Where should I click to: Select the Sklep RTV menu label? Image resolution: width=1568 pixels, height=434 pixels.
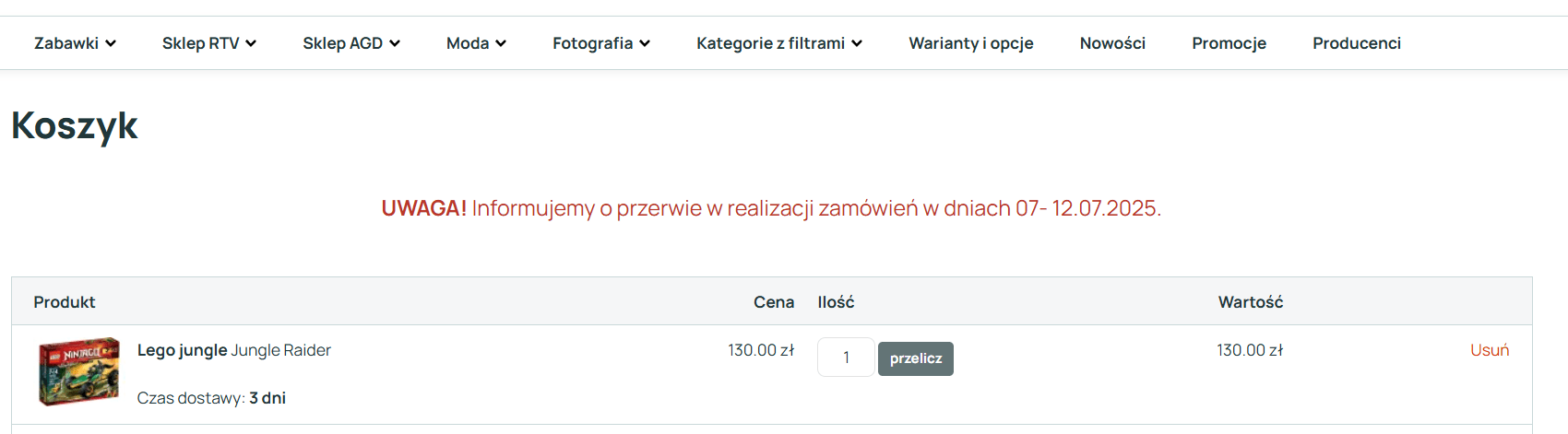pos(200,43)
